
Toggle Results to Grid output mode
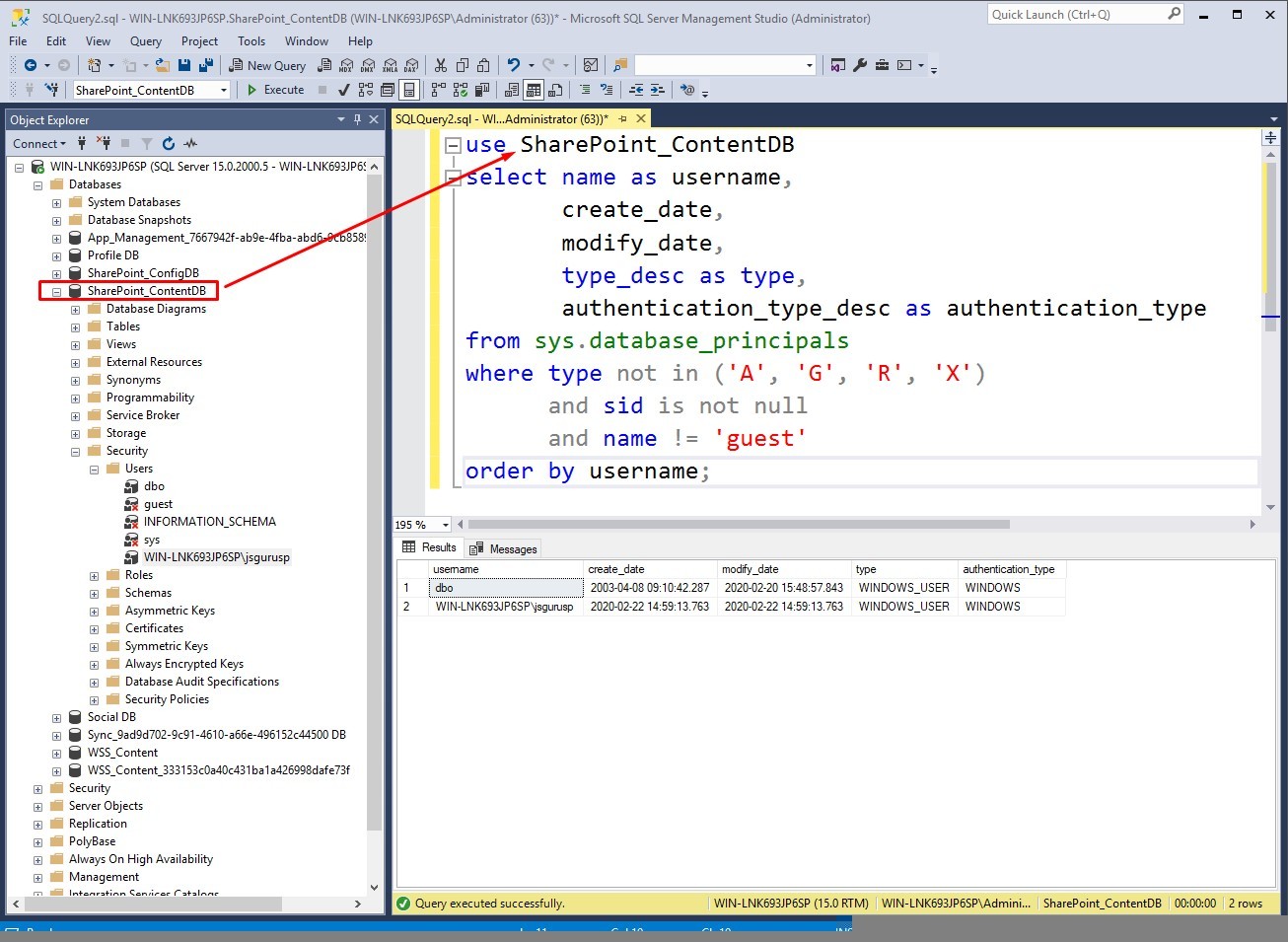point(534,90)
